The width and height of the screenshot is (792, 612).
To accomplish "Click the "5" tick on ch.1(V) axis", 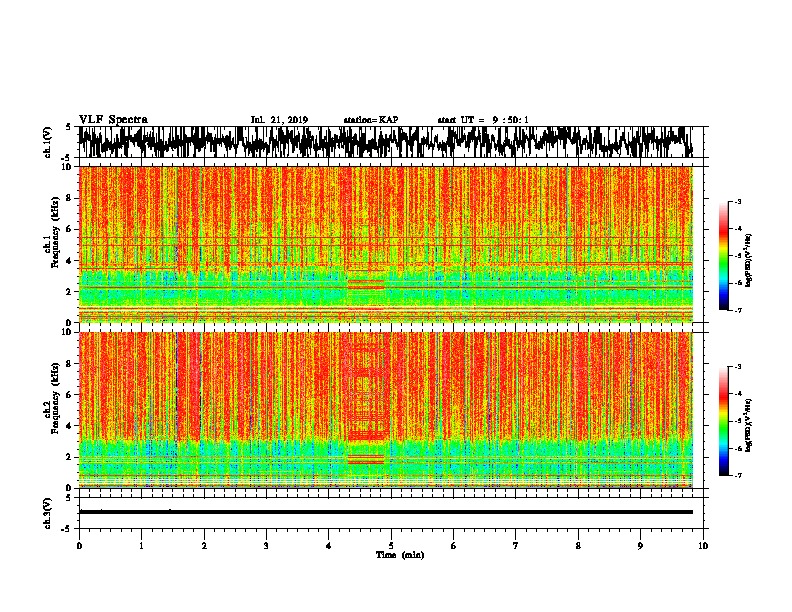I will point(69,127).
